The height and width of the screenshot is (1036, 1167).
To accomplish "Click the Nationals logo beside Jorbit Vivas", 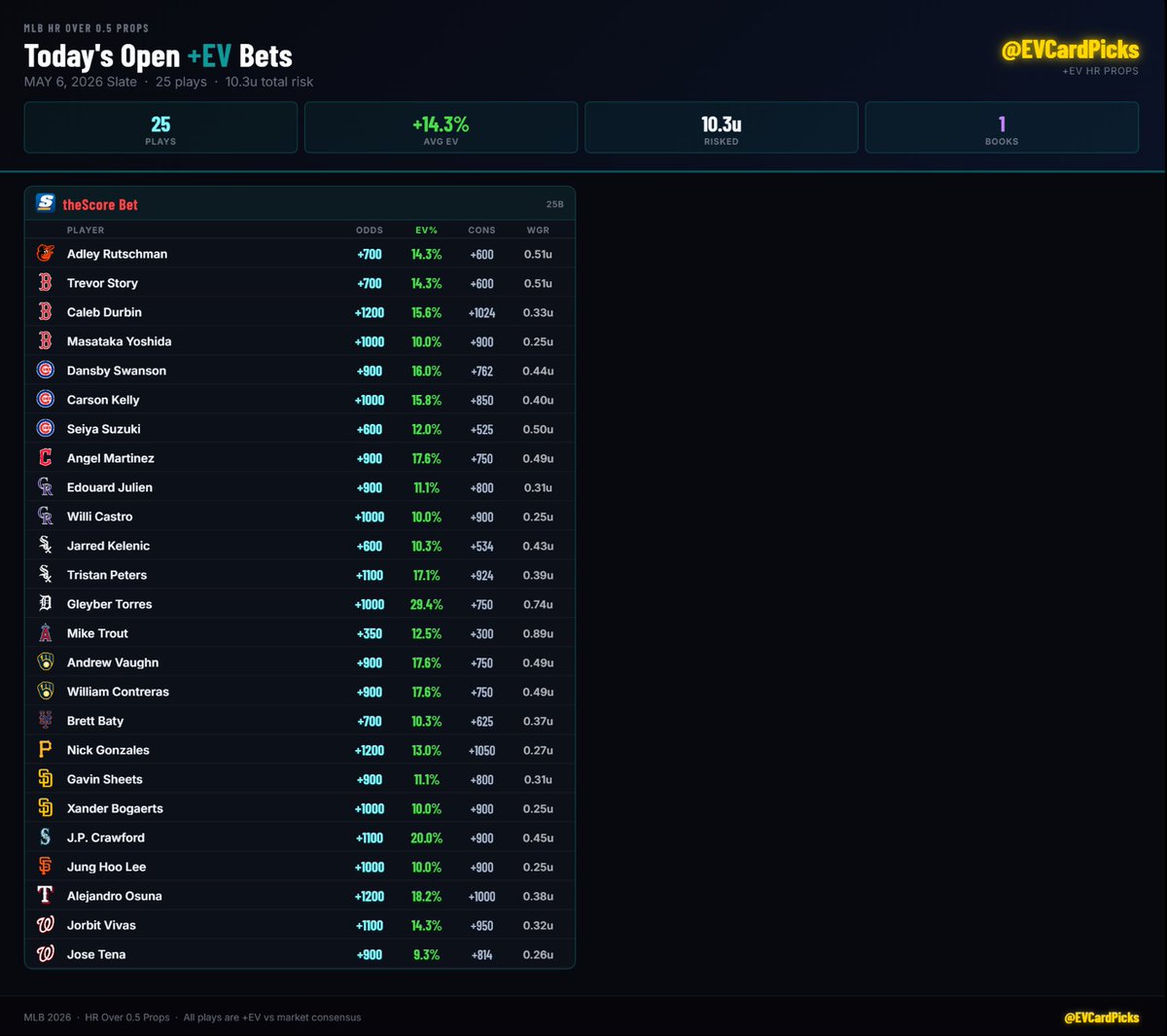I will (46, 924).
